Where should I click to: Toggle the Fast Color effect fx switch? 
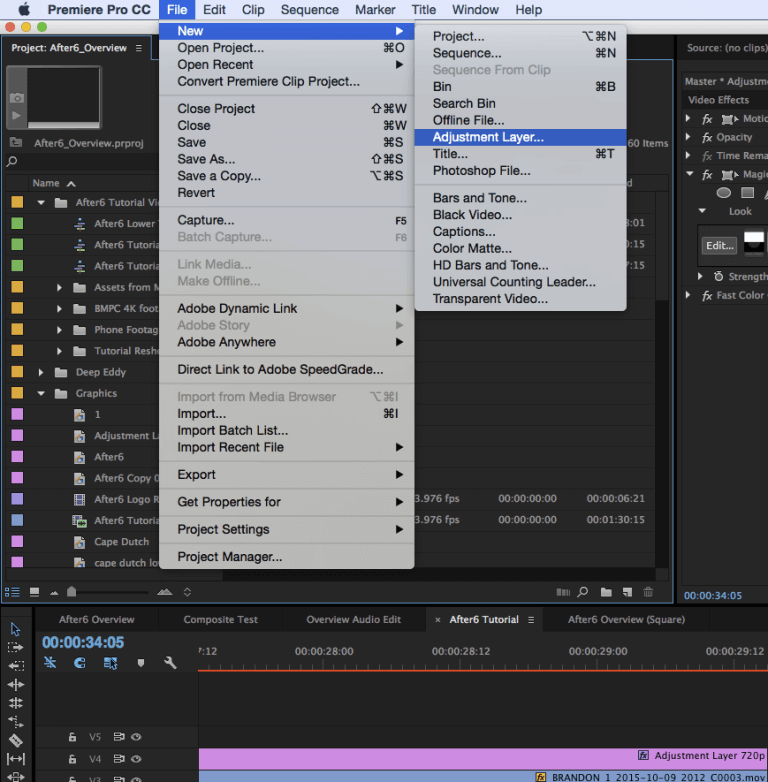coord(707,296)
